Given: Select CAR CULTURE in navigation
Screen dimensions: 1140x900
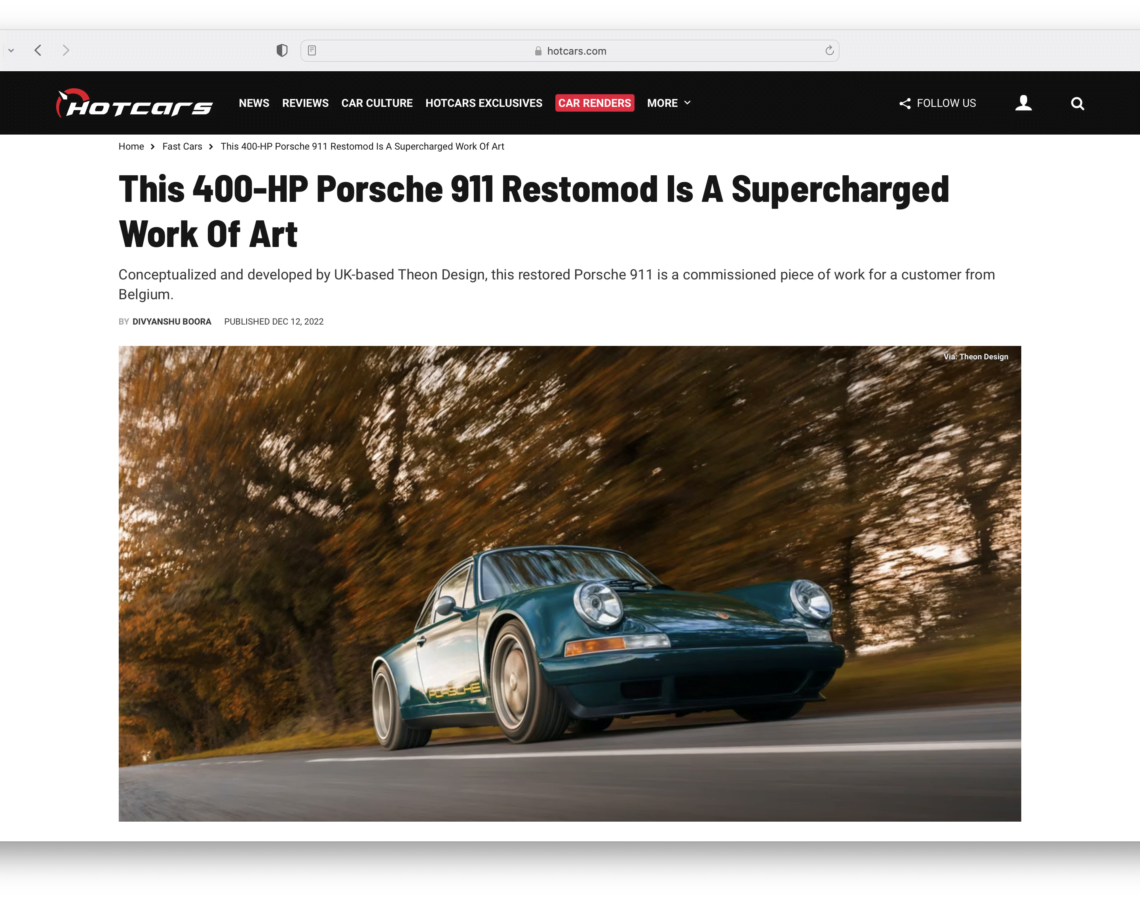Looking at the screenshot, I should (377, 103).
